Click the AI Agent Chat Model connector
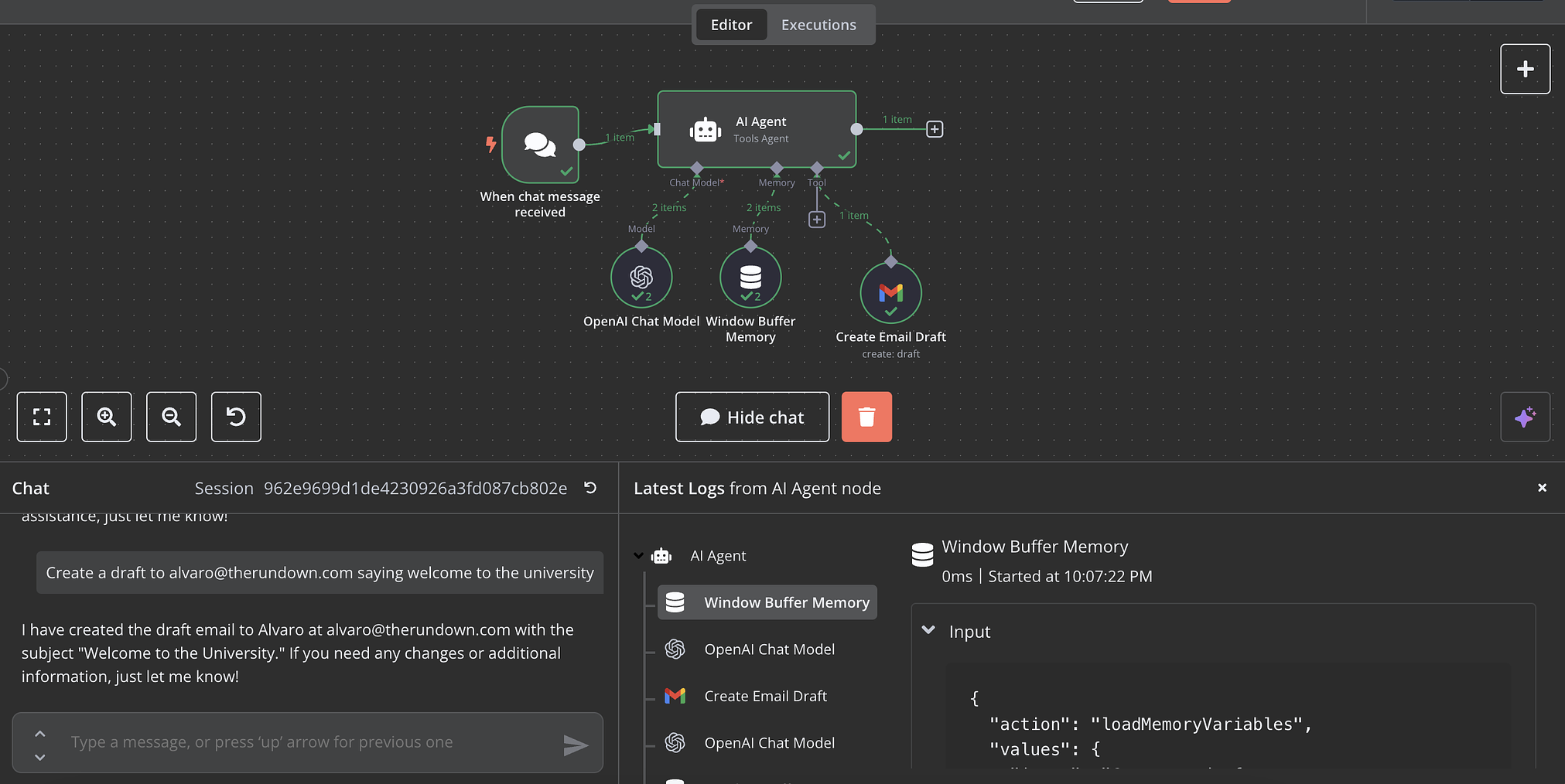The width and height of the screenshot is (1565, 784). click(x=697, y=169)
